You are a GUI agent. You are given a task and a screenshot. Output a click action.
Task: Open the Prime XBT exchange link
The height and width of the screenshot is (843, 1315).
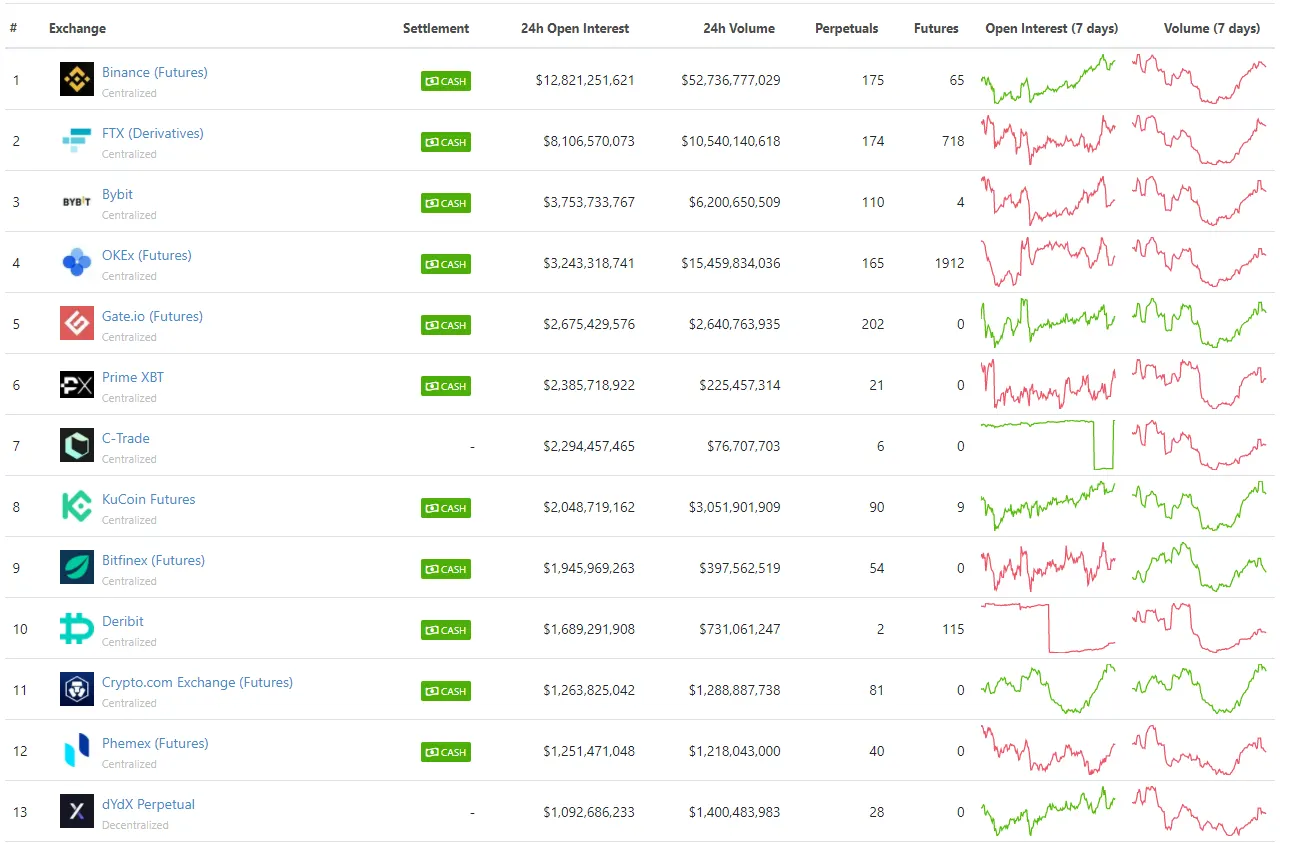[133, 377]
